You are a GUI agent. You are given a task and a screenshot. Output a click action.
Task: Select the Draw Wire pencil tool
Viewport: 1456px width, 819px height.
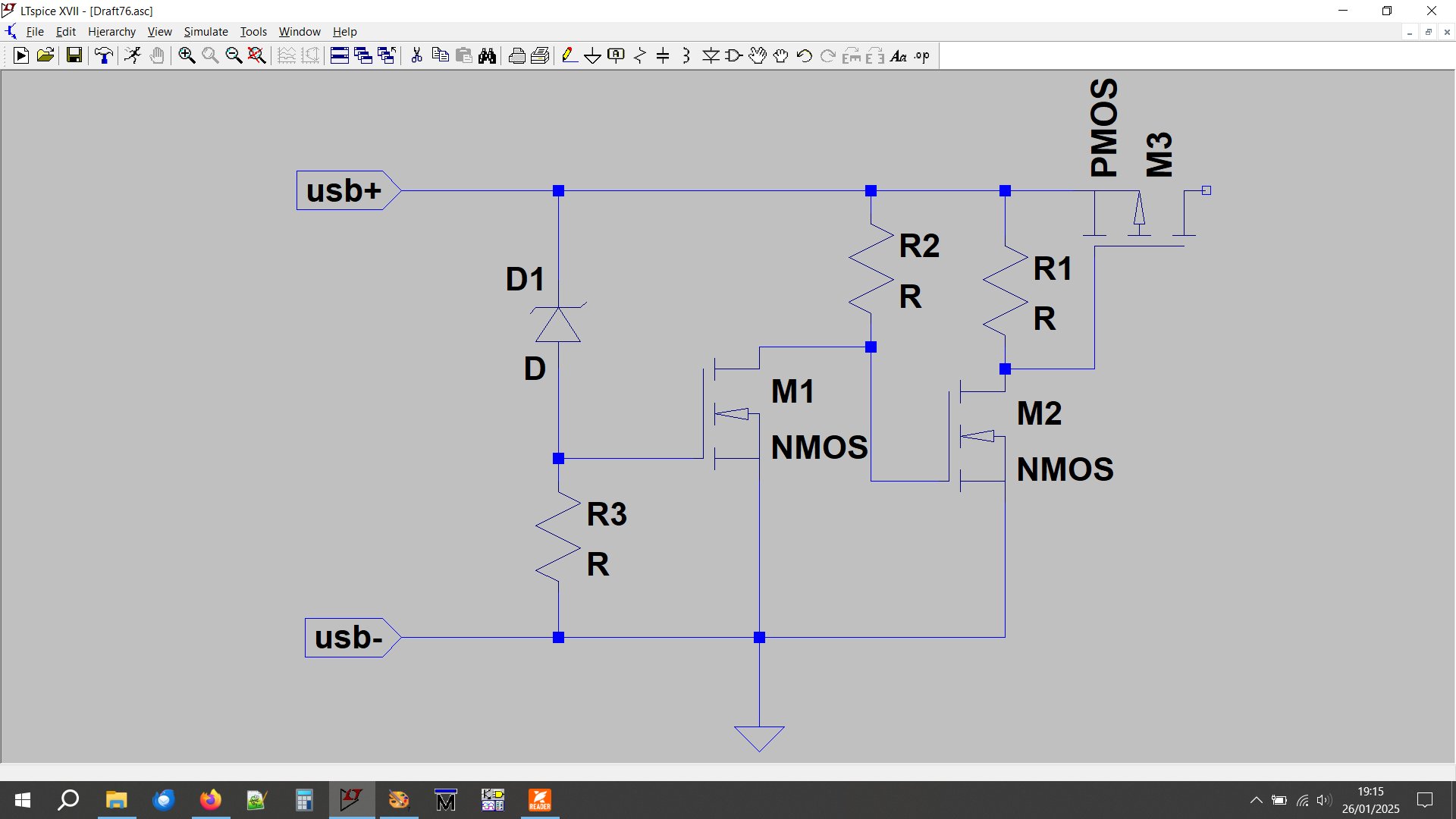click(569, 55)
